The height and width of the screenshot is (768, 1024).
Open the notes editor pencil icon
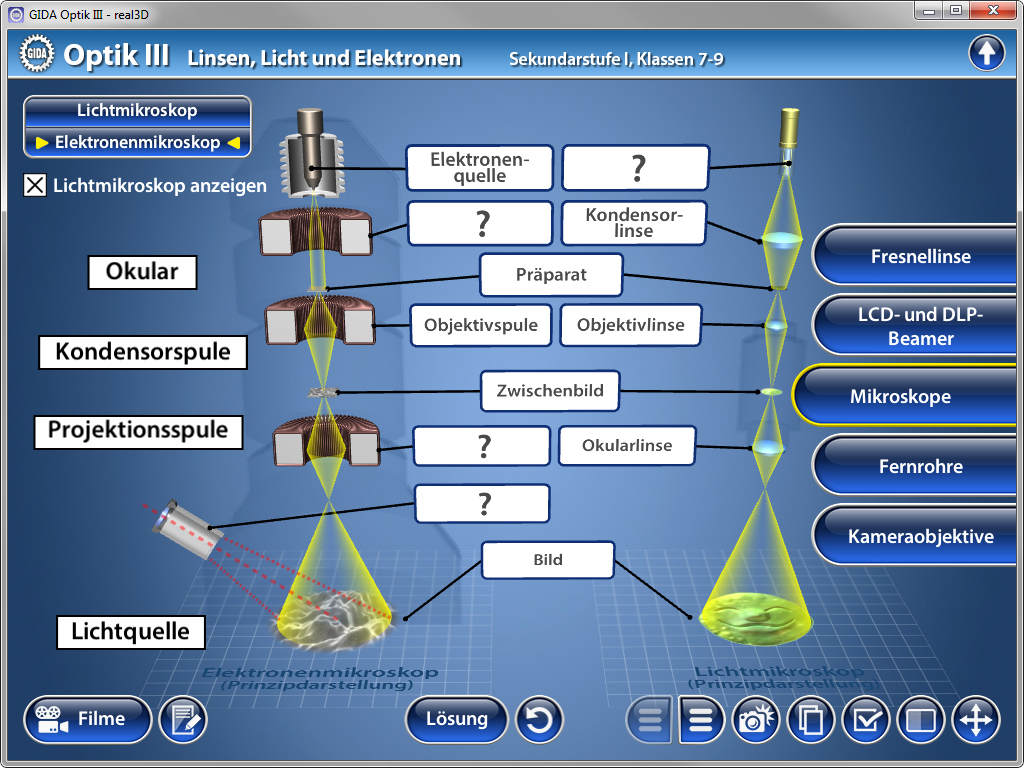183,719
